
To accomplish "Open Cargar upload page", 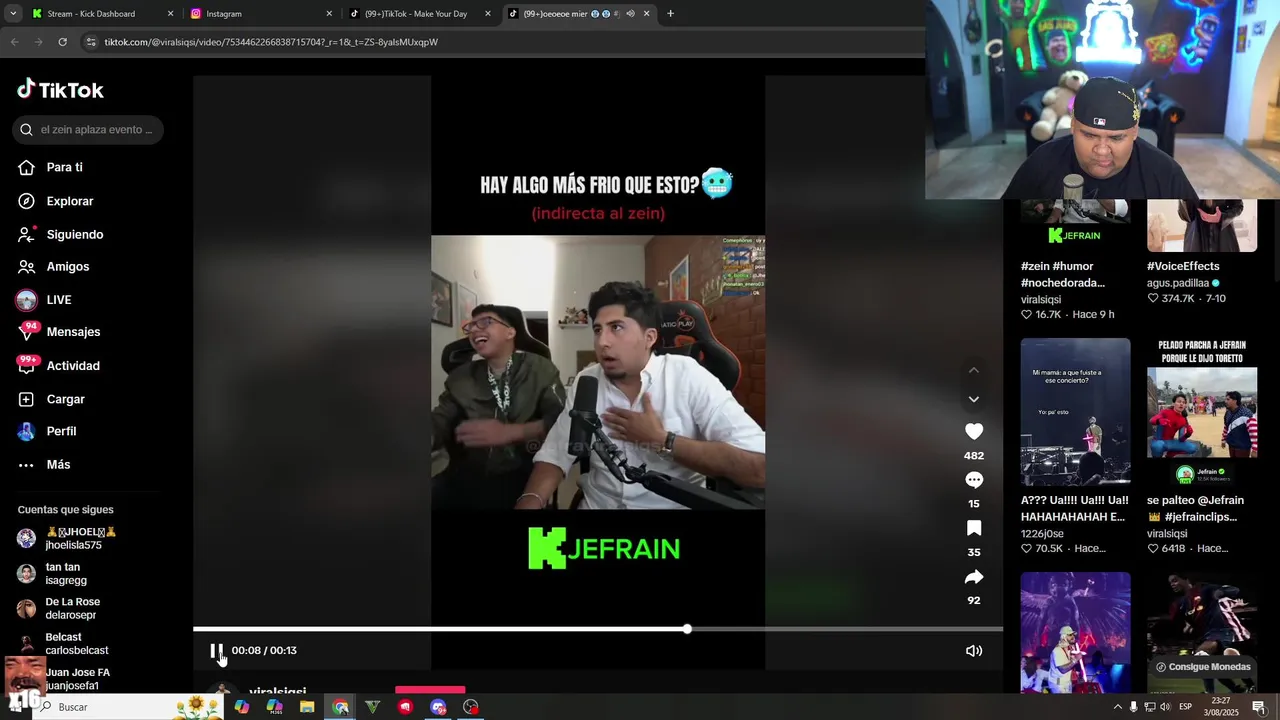I will (x=65, y=399).
